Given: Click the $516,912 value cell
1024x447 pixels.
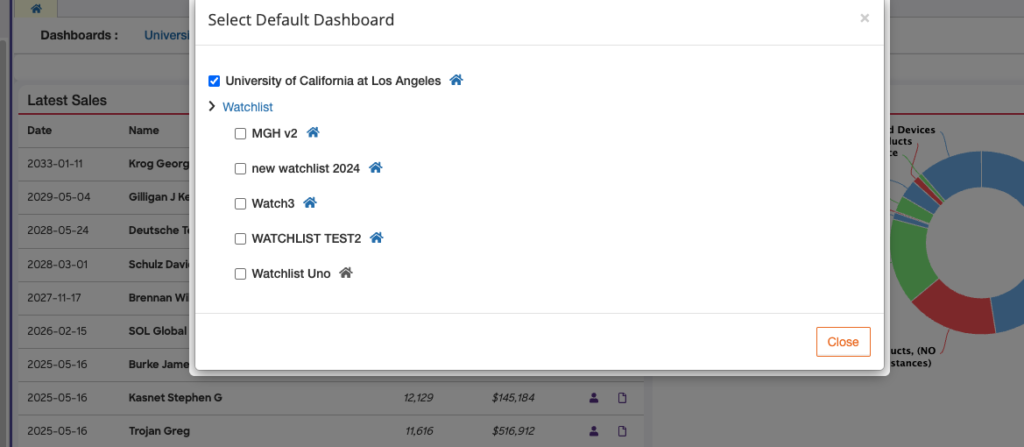Looking at the screenshot, I should [x=513, y=431].
